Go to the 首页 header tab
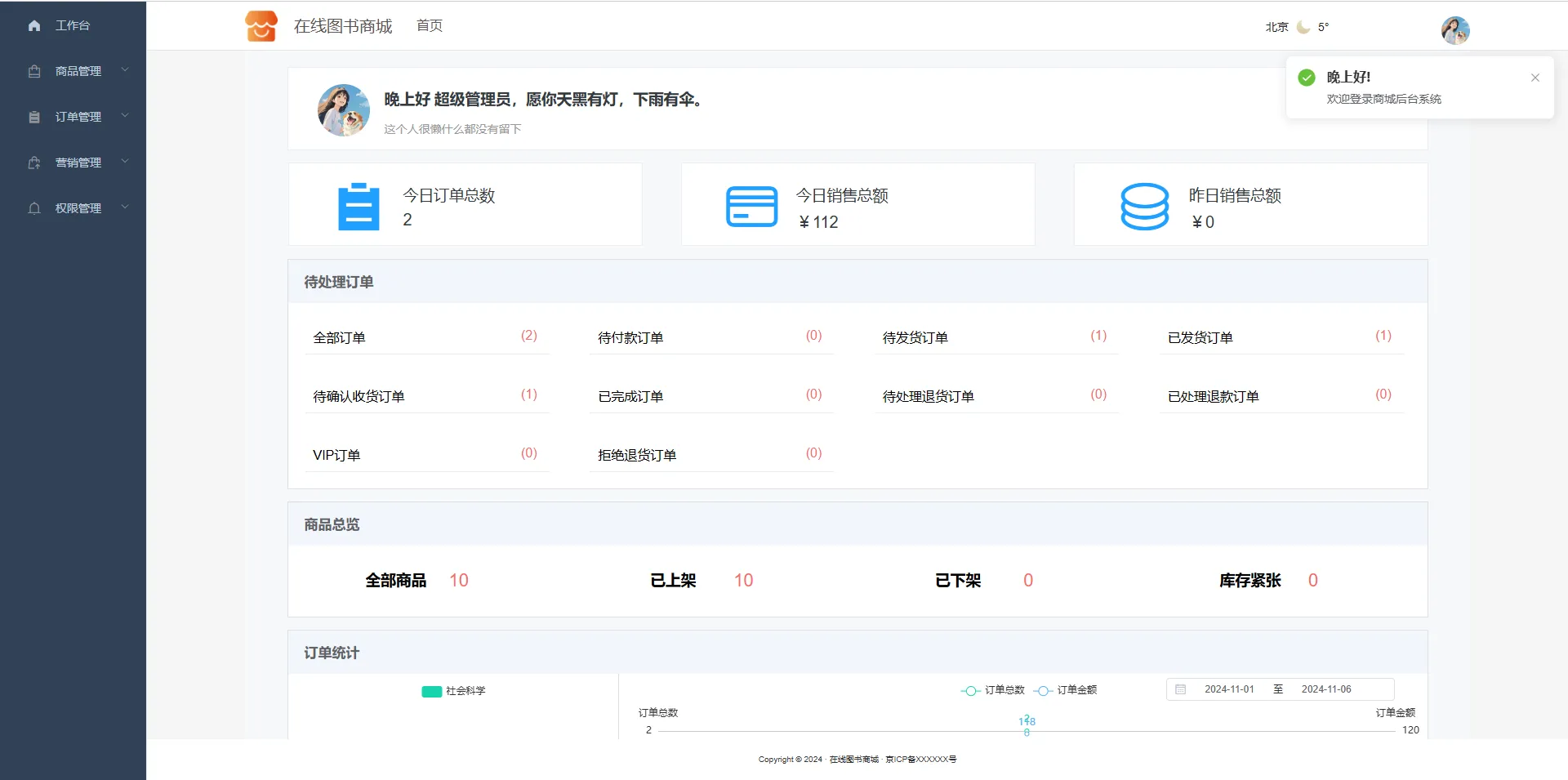This screenshot has height=780, width=1568. tap(430, 26)
